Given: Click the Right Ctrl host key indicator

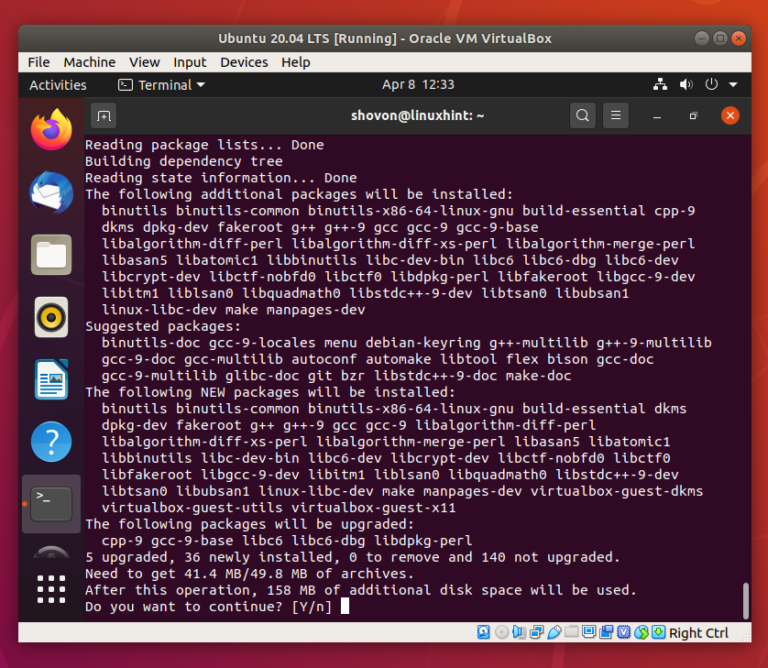Looking at the screenshot, I should (698, 633).
